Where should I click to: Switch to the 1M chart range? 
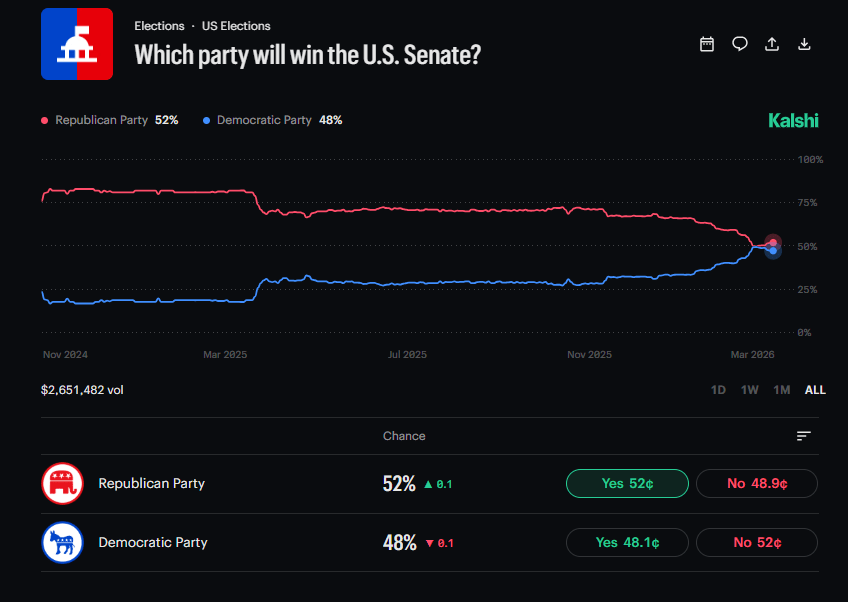pos(782,390)
